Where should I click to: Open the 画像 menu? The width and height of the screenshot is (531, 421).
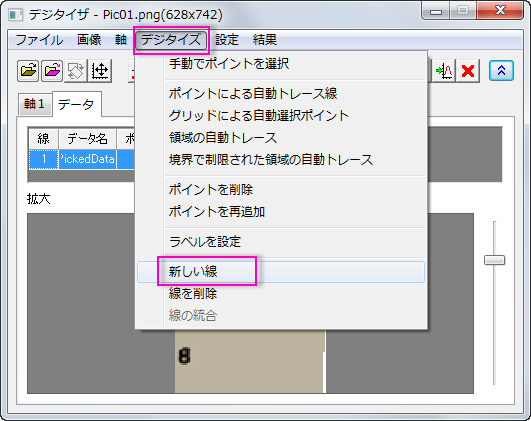click(89, 40)
